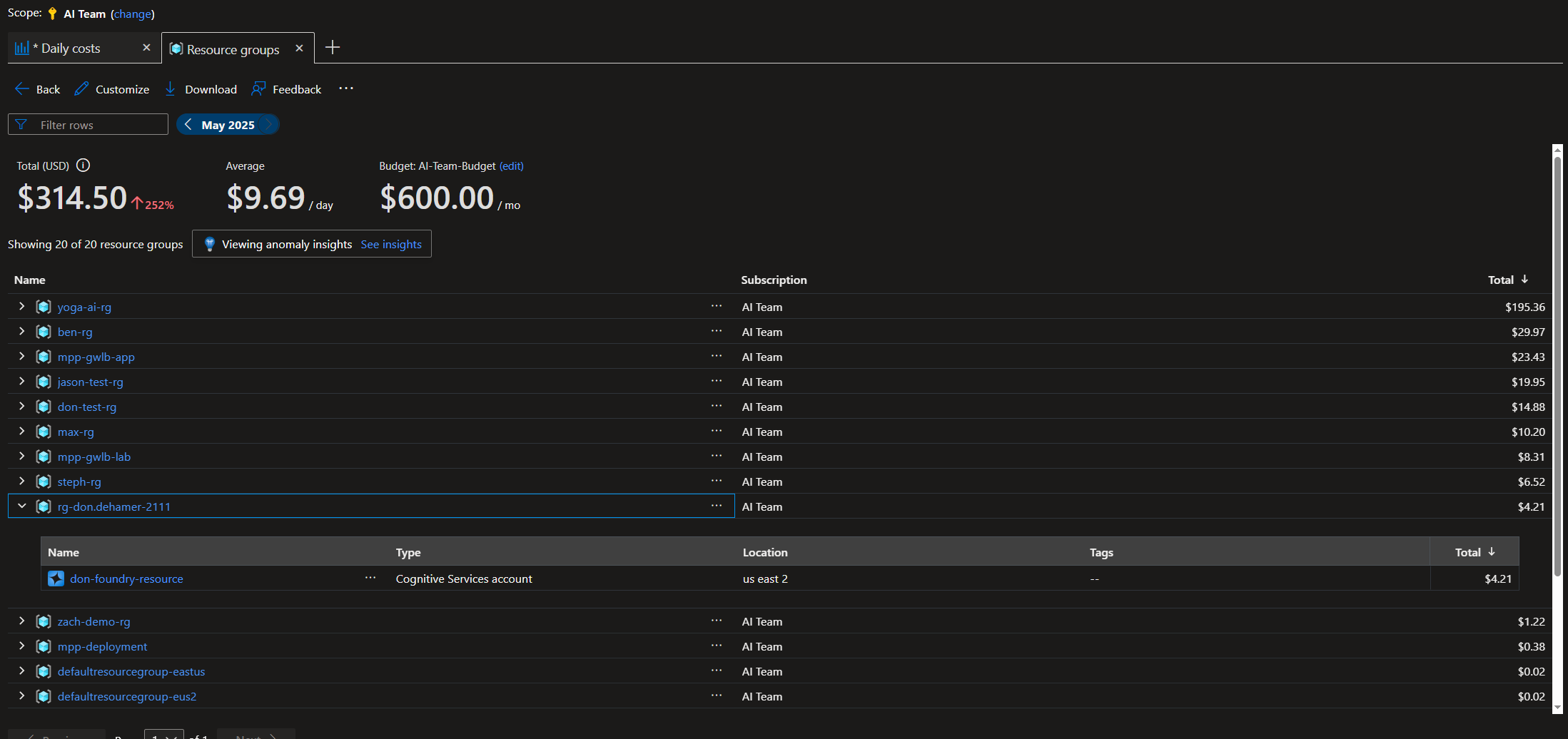Screen dimensions: 1568x739
Task: Add a new view tab with plus
Action: point(333,48)
